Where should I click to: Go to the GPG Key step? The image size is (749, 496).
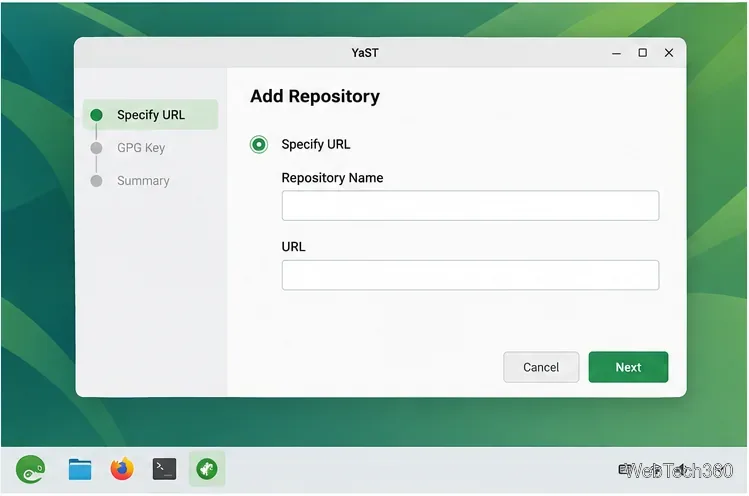click(141, 148)
